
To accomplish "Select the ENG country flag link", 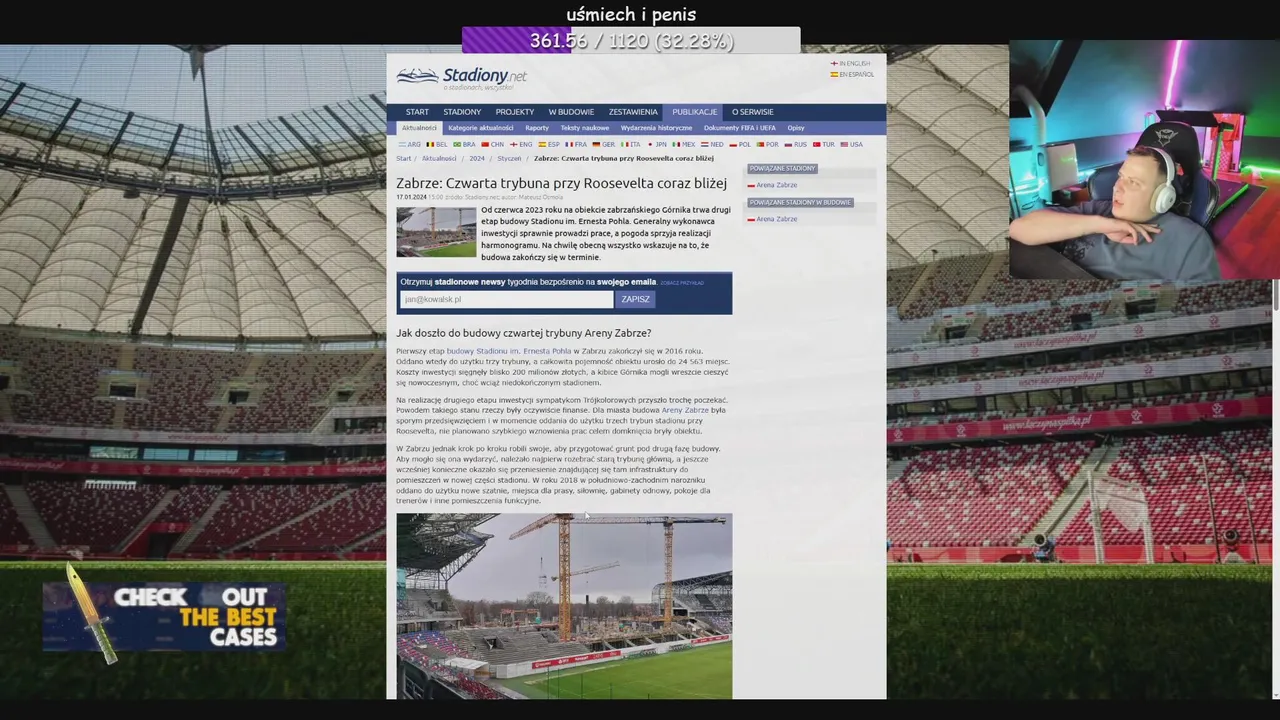I will (521, 144).
